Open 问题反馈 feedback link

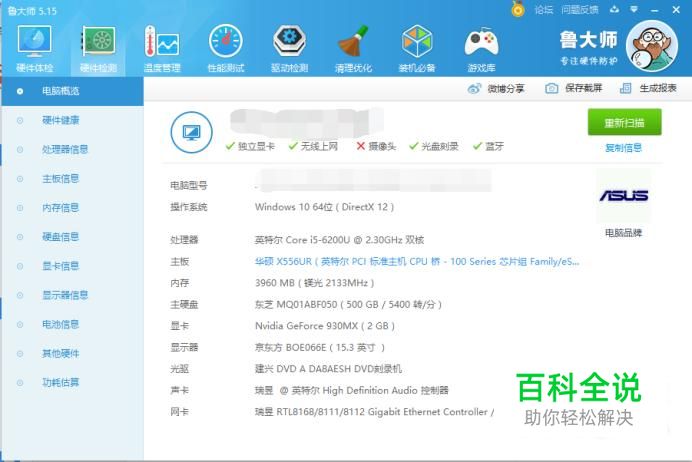click(580, 10)
